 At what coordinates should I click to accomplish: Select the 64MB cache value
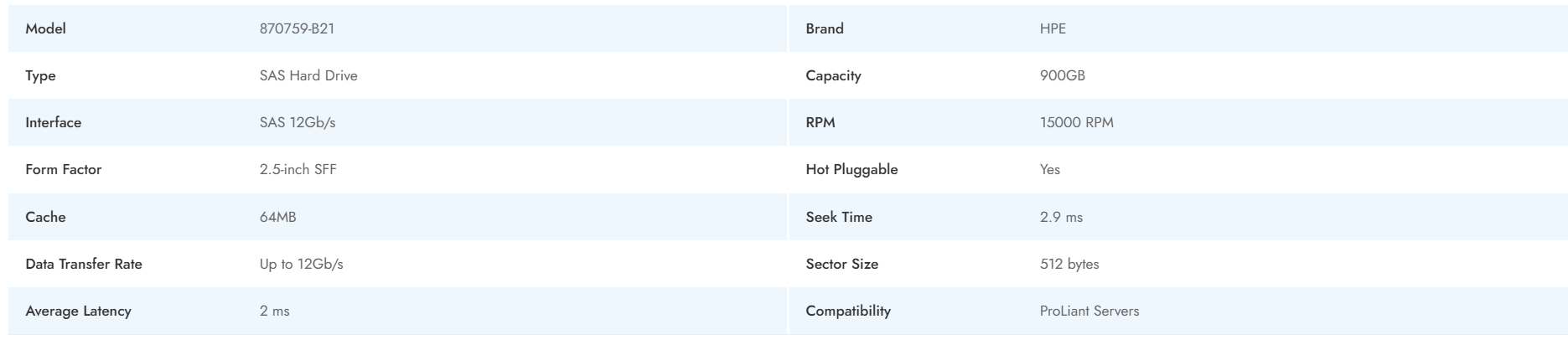point(277,217)
